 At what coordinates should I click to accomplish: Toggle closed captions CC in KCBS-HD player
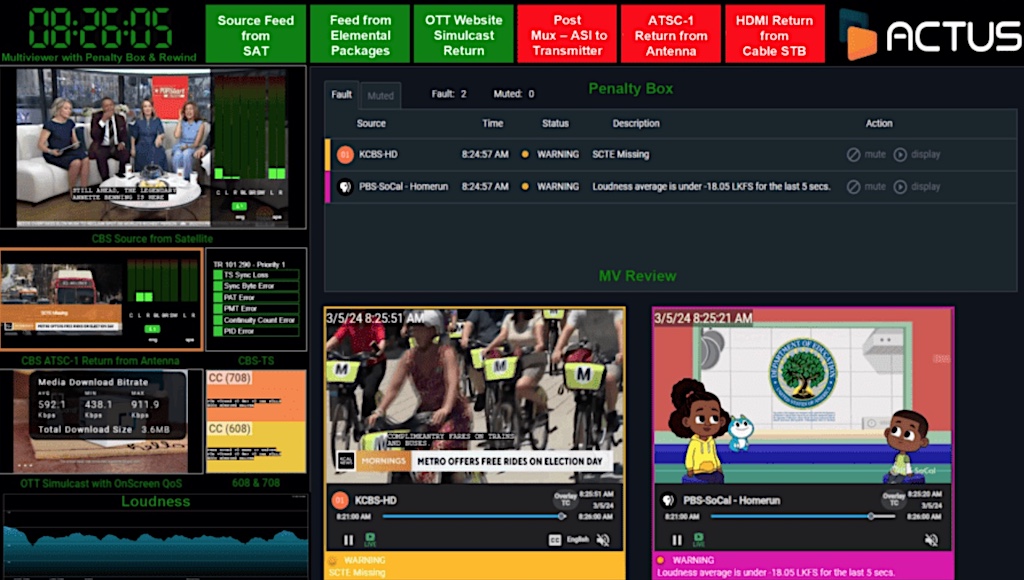[x=554, y=540]
